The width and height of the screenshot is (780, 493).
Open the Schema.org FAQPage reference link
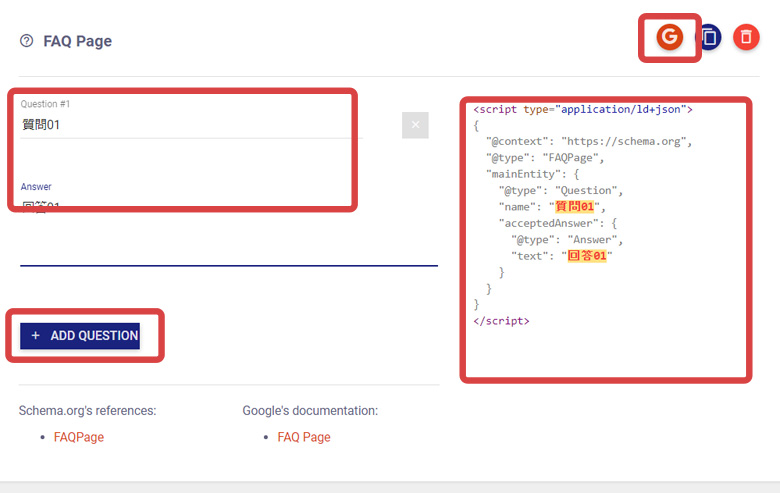(79, 437)
